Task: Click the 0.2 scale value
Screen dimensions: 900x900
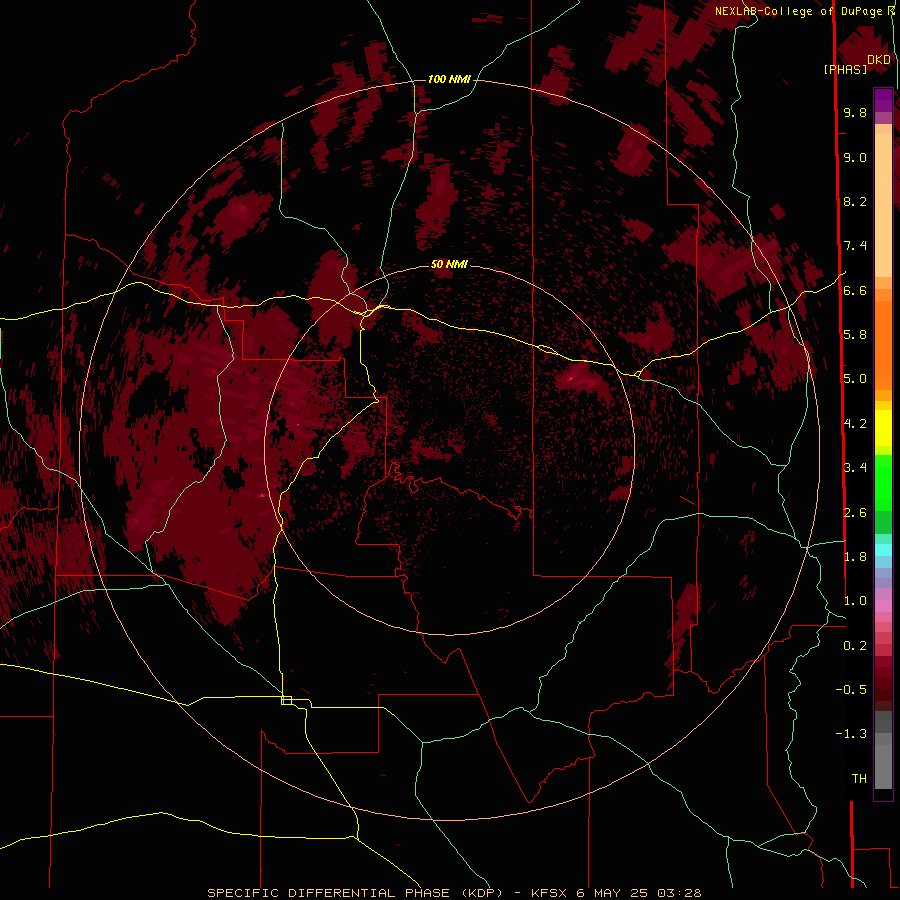Action: click(x=855, y=646)
